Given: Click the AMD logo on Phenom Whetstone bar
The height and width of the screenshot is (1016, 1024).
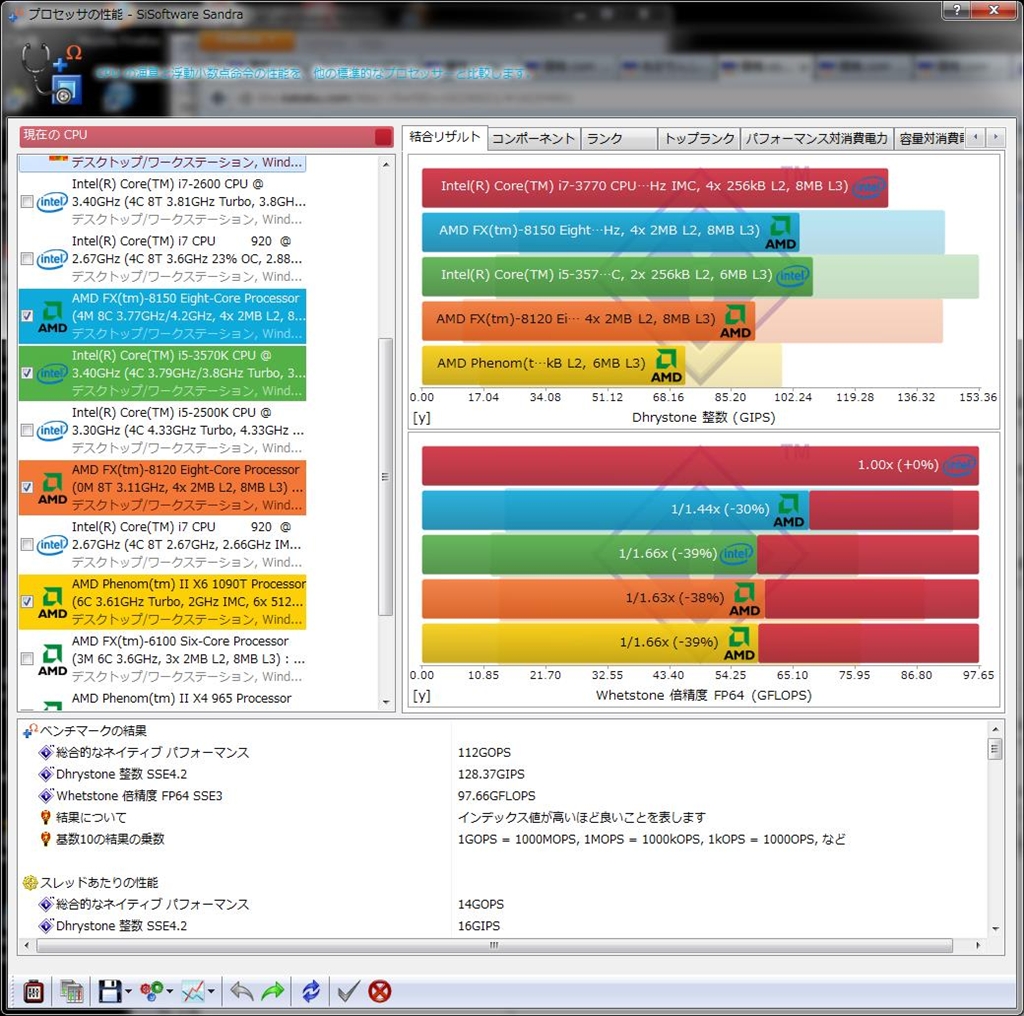Looking at the screenshot, I should [739, 644].
